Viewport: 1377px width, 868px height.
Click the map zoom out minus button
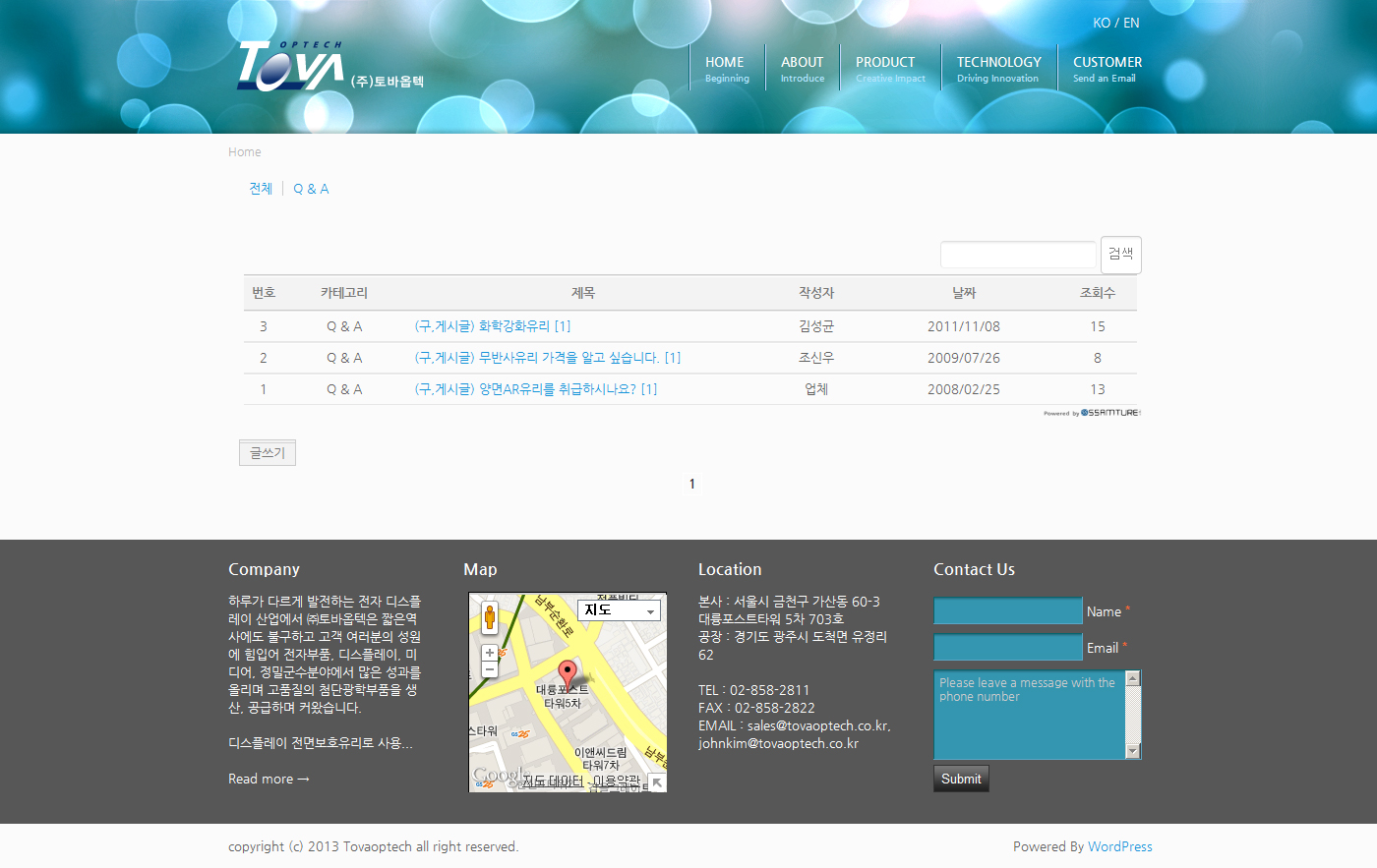coord(489,669)
